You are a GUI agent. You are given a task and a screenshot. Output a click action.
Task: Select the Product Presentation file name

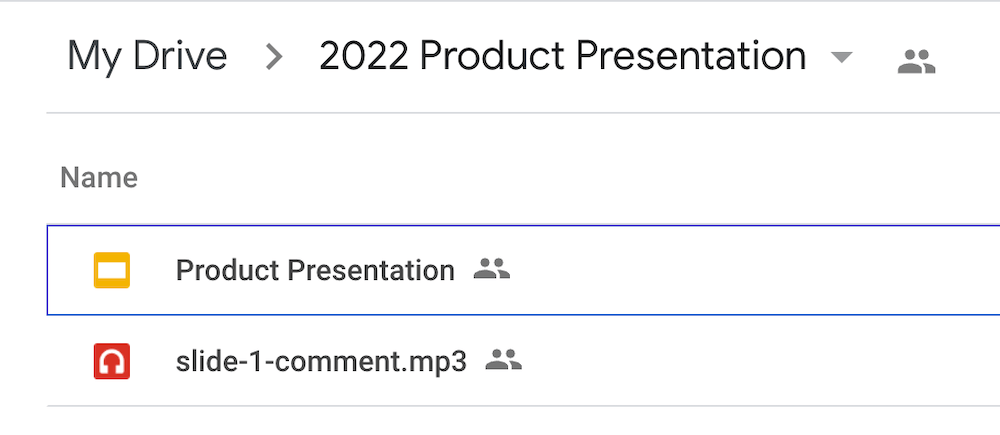click(315, 270)
